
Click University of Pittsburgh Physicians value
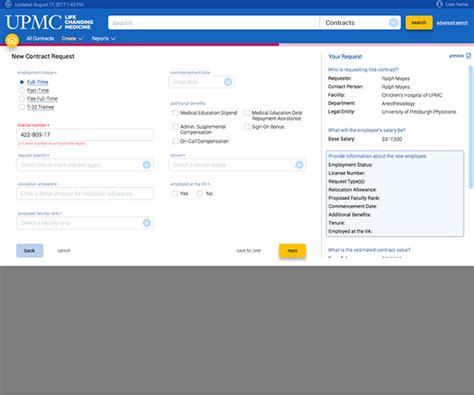click(419, 112)
